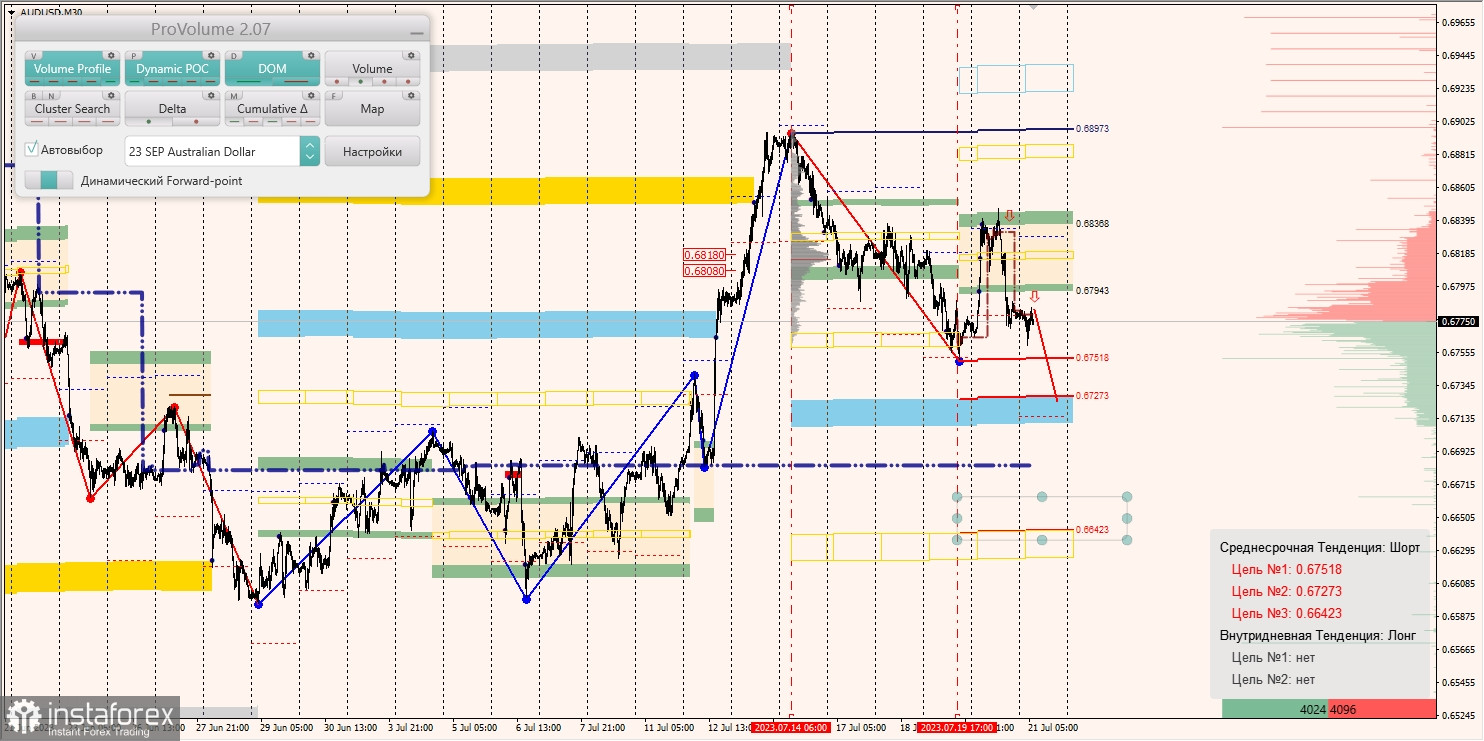The width and height of the screenshot is (1484, 741).
Task: Click the contract dropdown stepper arrows
Action: pos(310,151)
